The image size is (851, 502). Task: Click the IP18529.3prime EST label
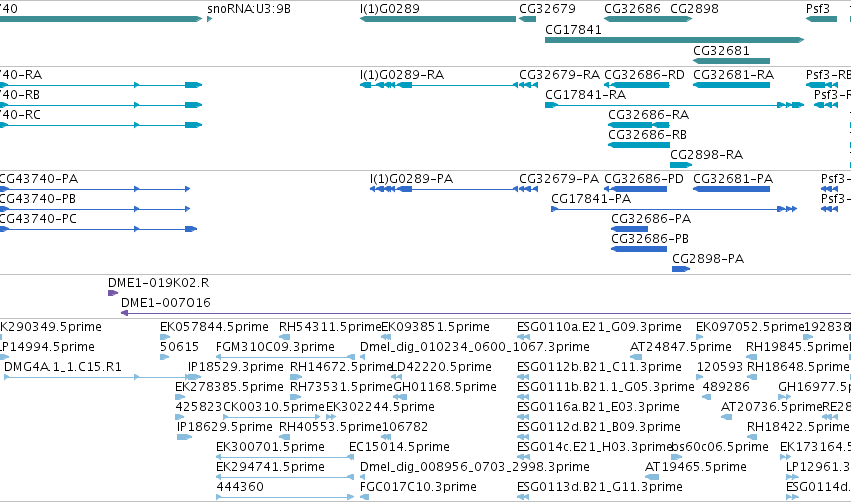[236, 367]
